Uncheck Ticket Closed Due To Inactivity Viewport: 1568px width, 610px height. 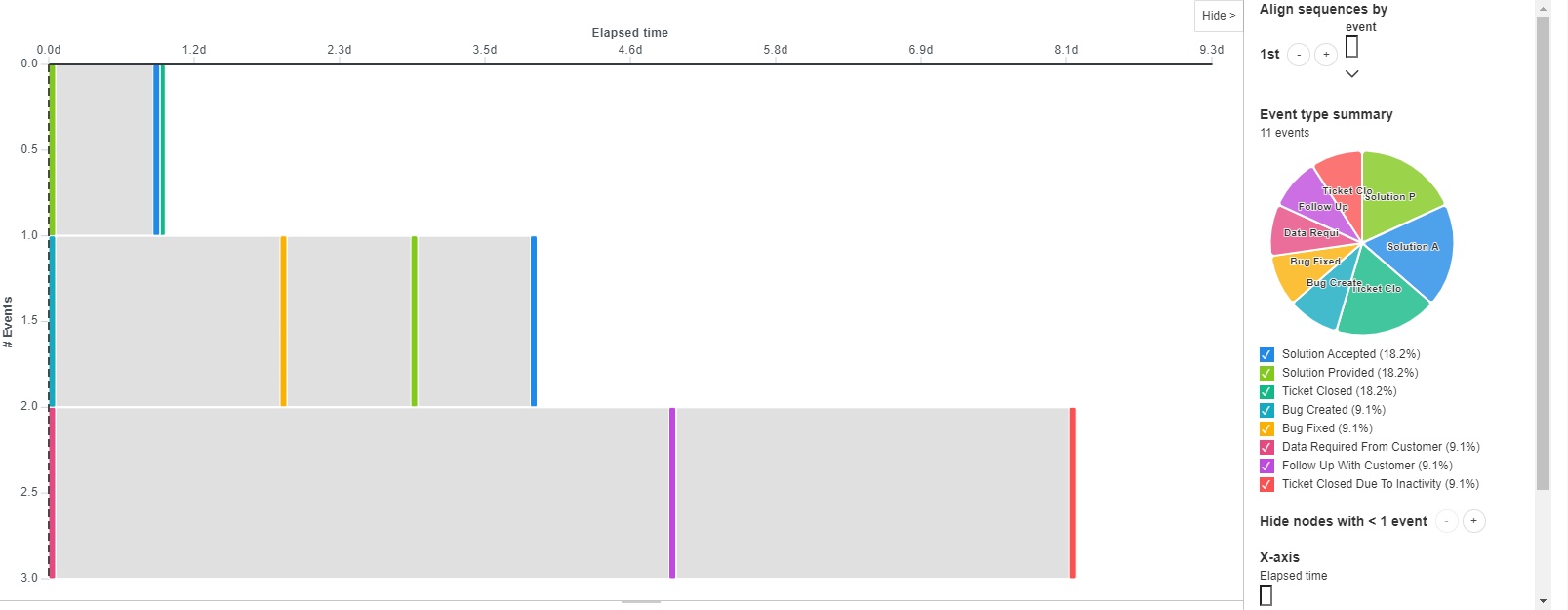tap(1266, 484)
